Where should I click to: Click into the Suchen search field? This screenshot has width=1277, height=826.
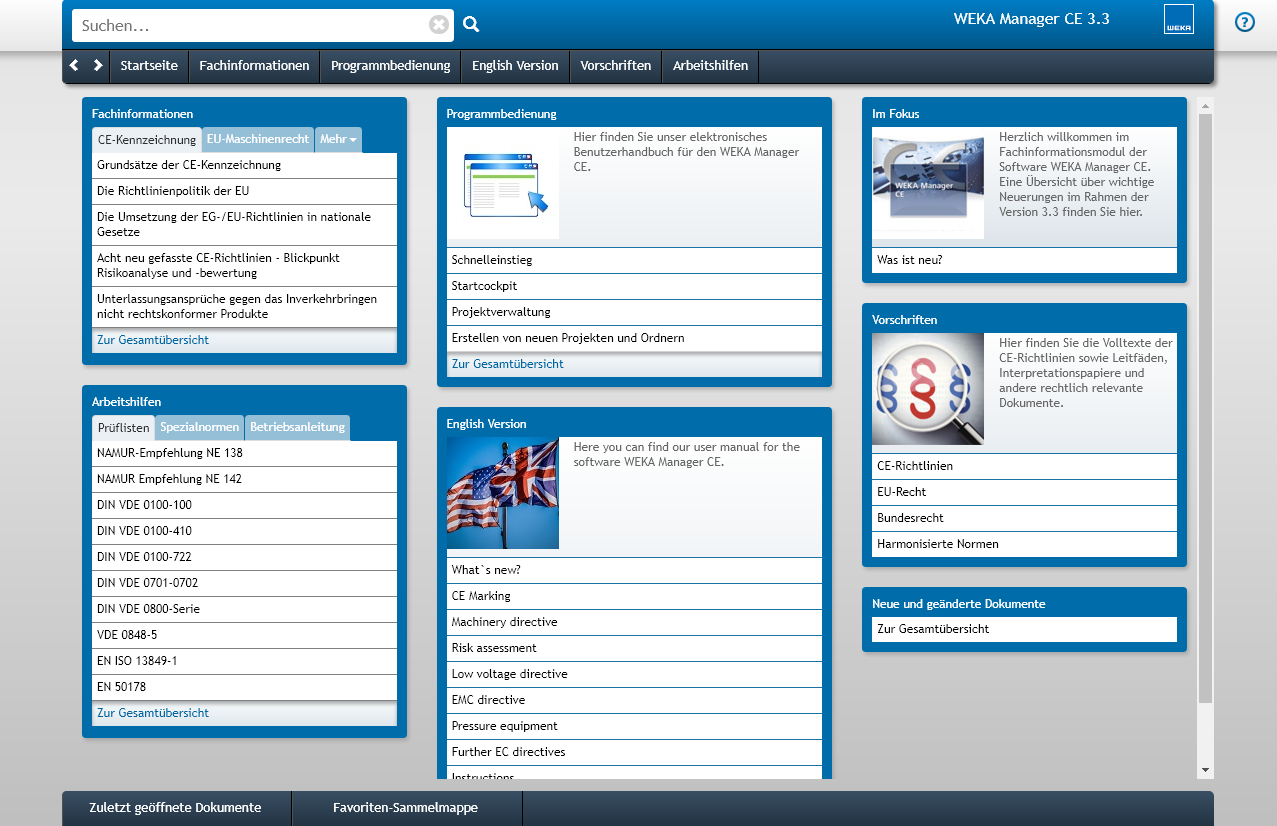point(250,26)
